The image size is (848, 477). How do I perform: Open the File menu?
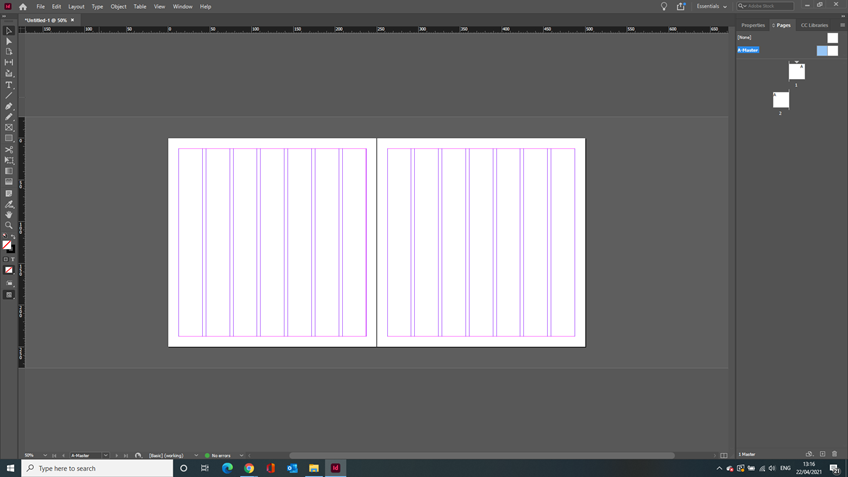[x=41, y=6]
